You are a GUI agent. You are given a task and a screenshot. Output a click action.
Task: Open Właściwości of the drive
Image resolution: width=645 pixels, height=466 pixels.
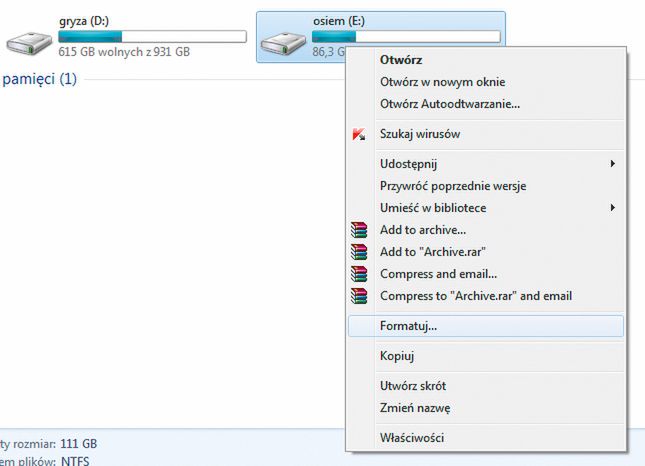(486, 438)
